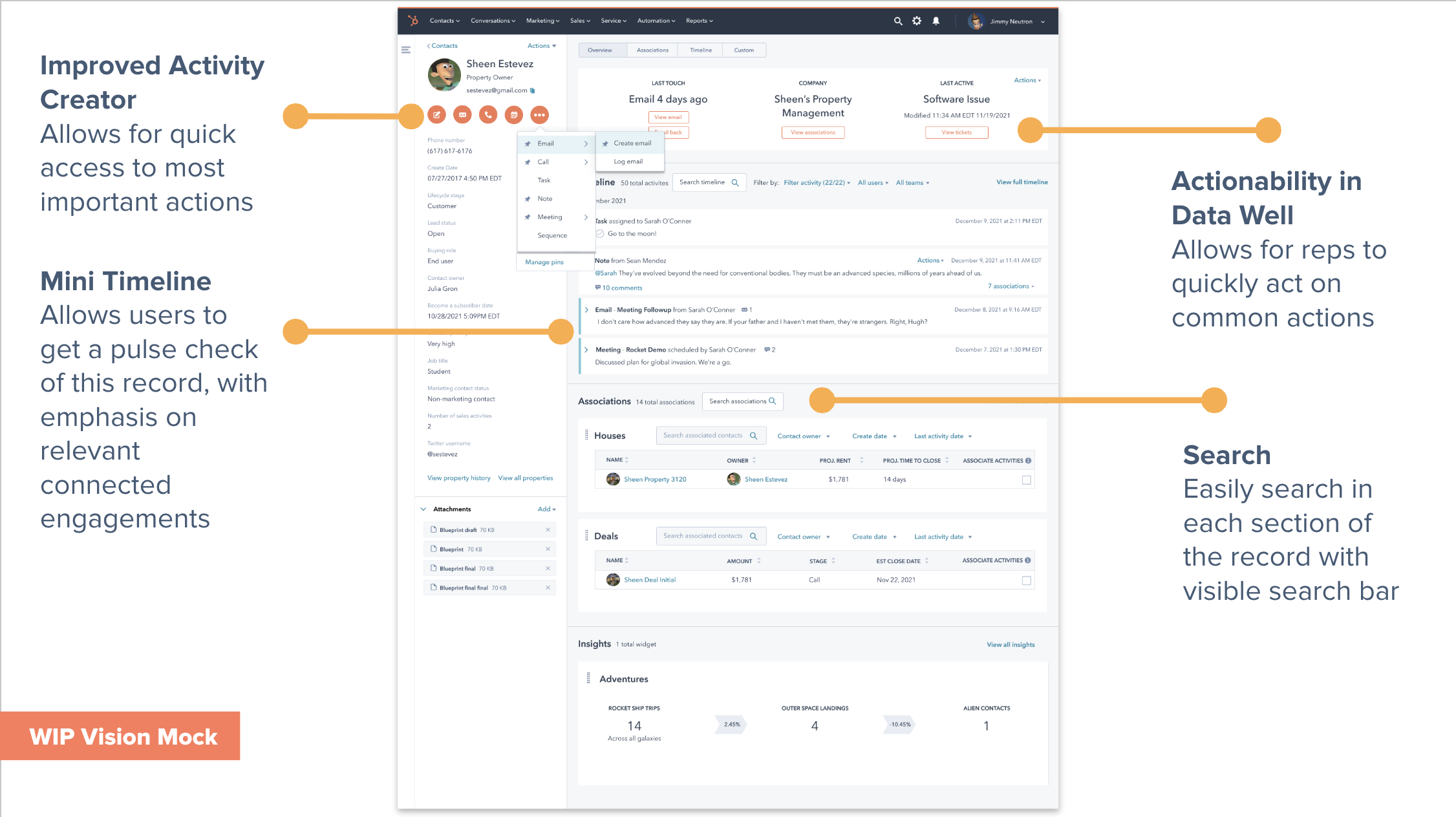Screen dimensions: 1456x817
Task: Toggle the sidebar hamburger menu icon
Action: (406, 50)
